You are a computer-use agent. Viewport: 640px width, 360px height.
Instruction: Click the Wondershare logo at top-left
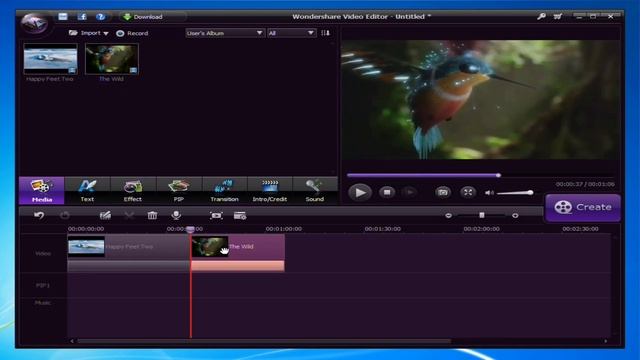pyautogui.click(x=34, y=24)
